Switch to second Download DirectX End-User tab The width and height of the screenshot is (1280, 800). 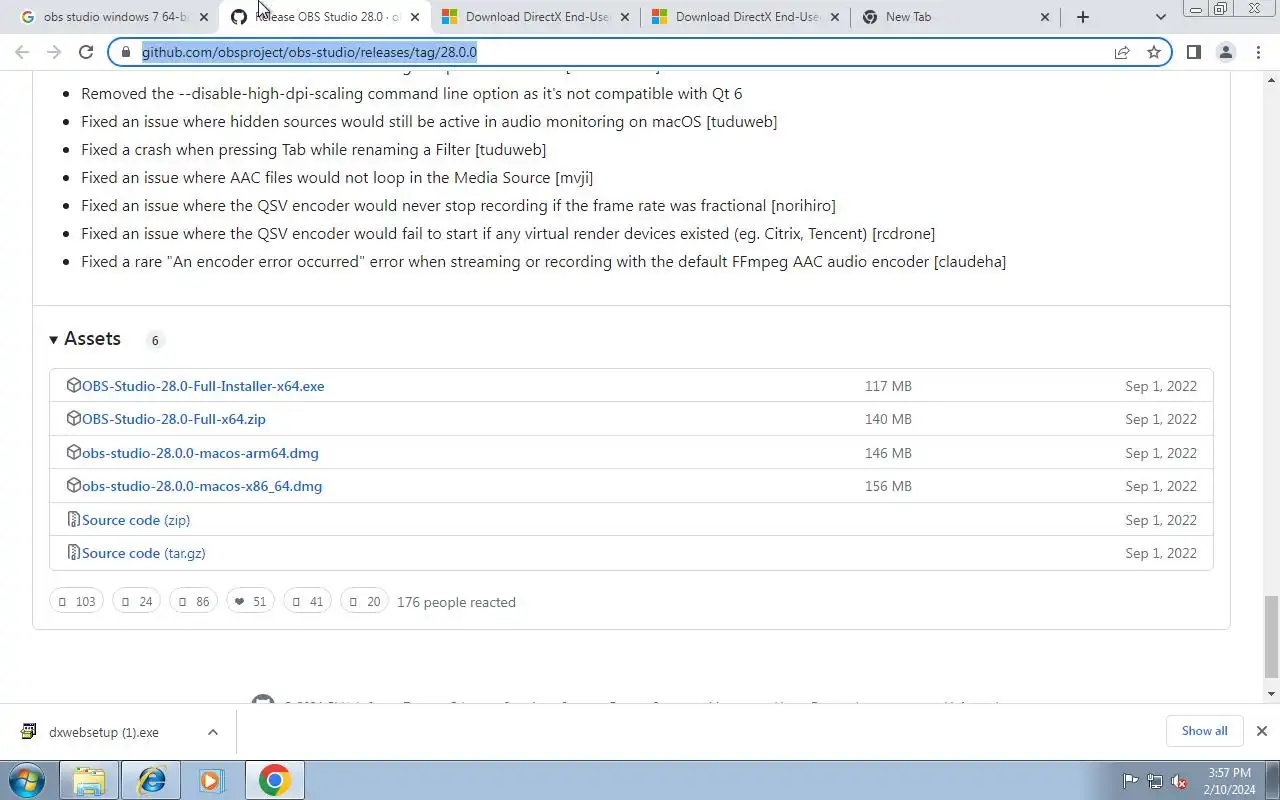click(x=748, y=17)
